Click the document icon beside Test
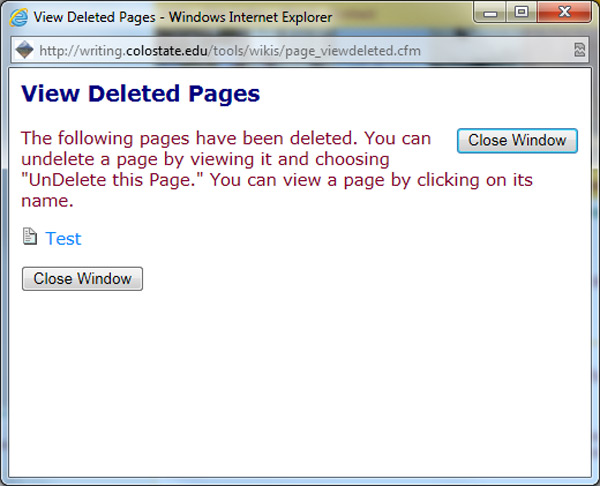Screen dimensions: 600x486 [30, 236]
